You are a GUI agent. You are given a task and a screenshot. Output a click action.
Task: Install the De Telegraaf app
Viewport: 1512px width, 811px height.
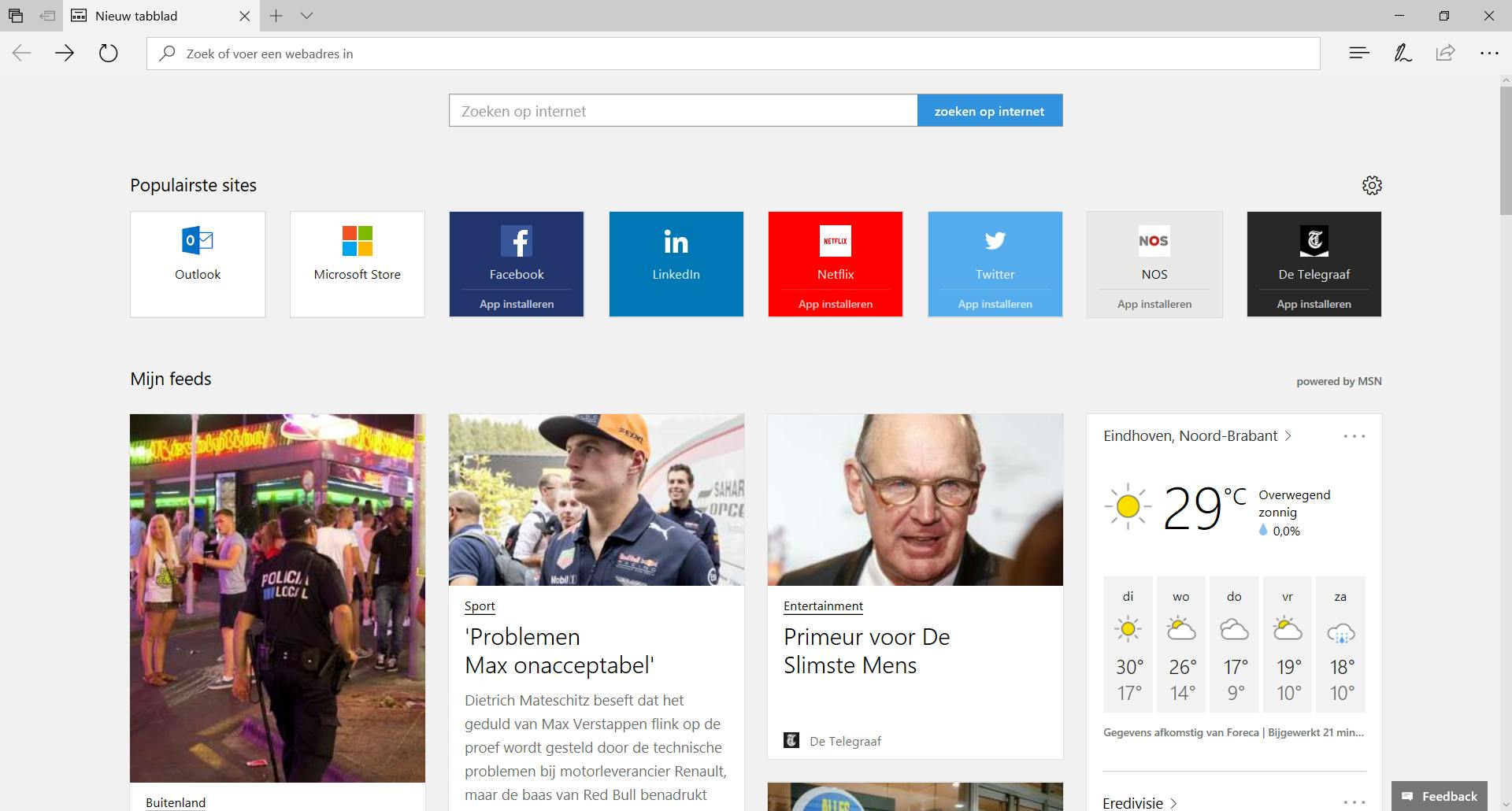pos(1314,304)
